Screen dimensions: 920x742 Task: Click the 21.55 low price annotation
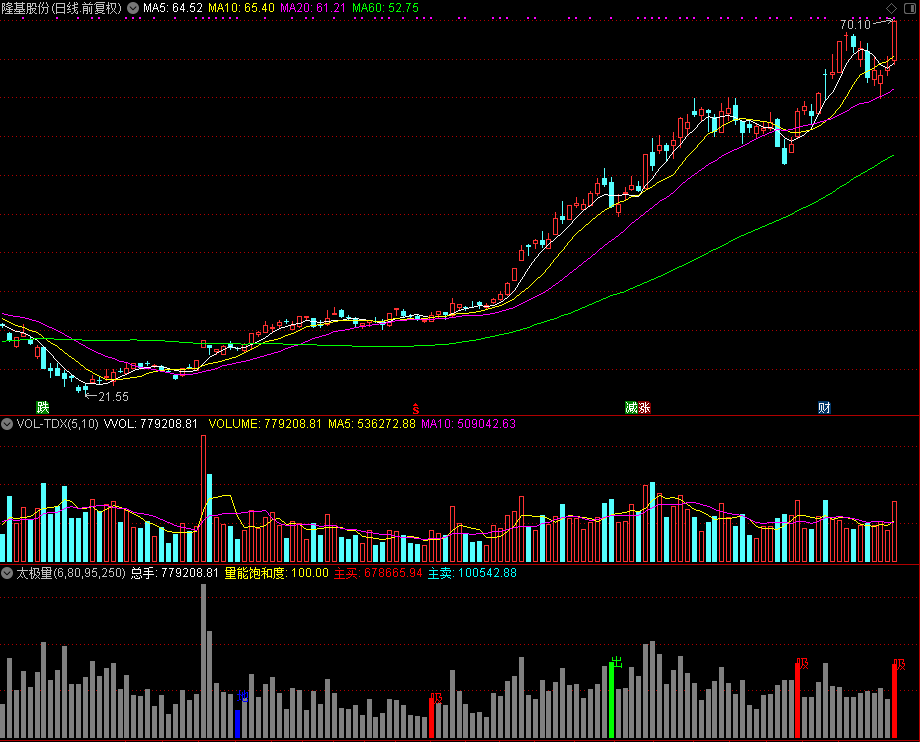pyautogui.click(x=113, y=397)
